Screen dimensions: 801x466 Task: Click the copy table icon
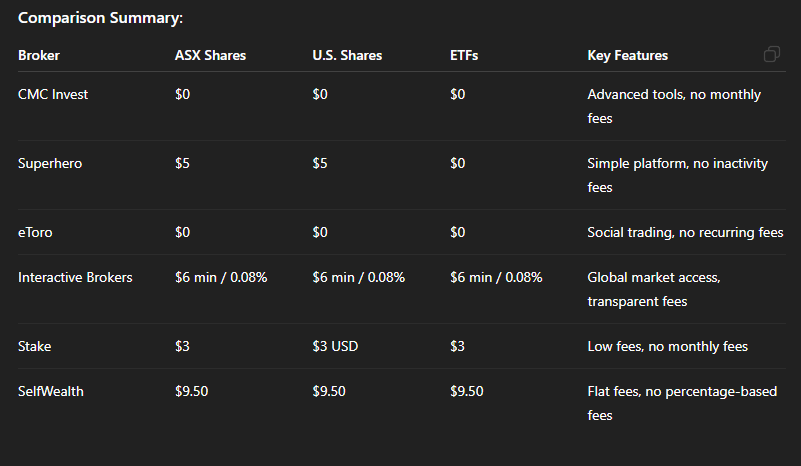(771, 55)
